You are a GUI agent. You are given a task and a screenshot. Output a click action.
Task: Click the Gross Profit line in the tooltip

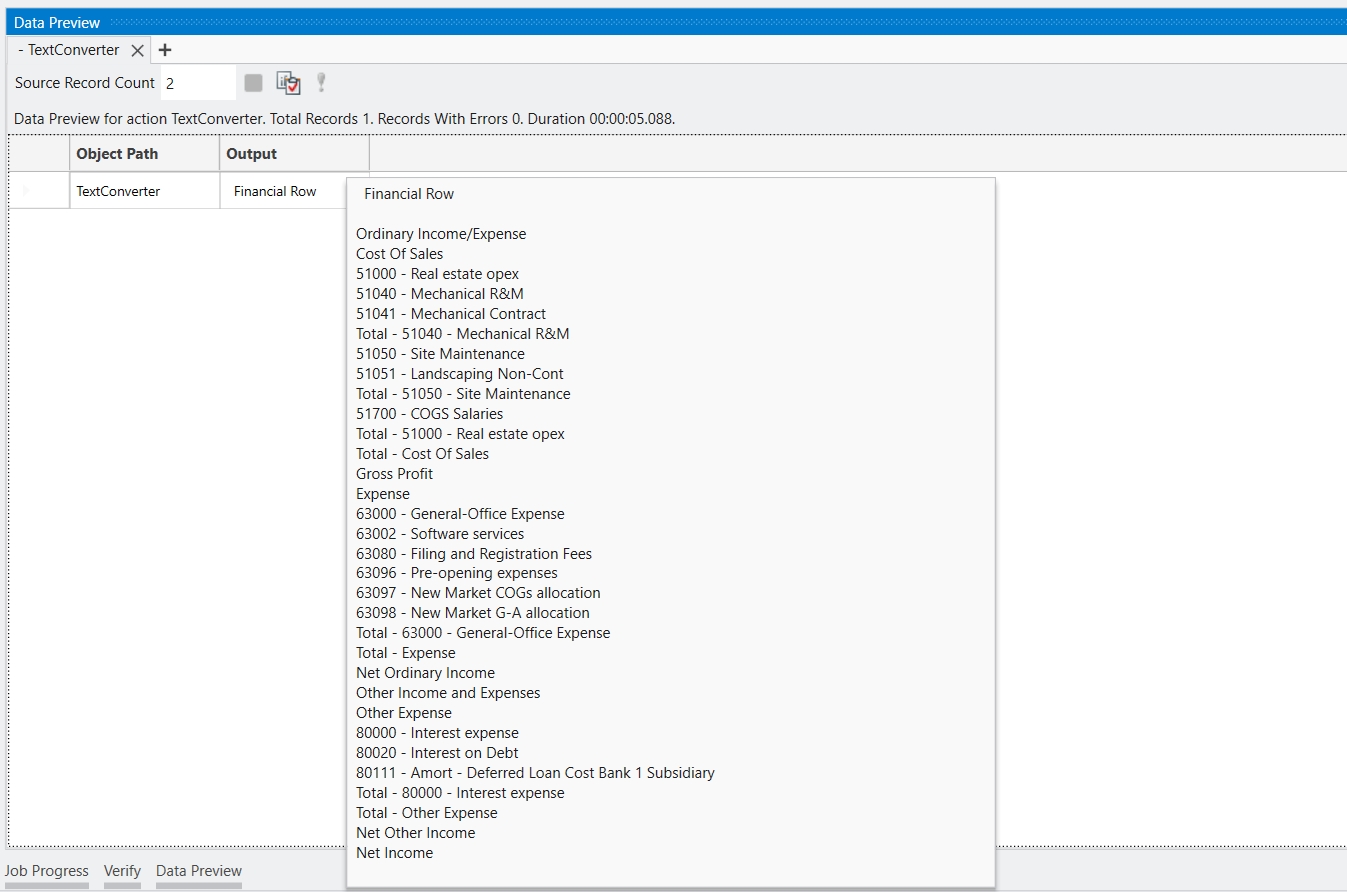tap(395, 474)
